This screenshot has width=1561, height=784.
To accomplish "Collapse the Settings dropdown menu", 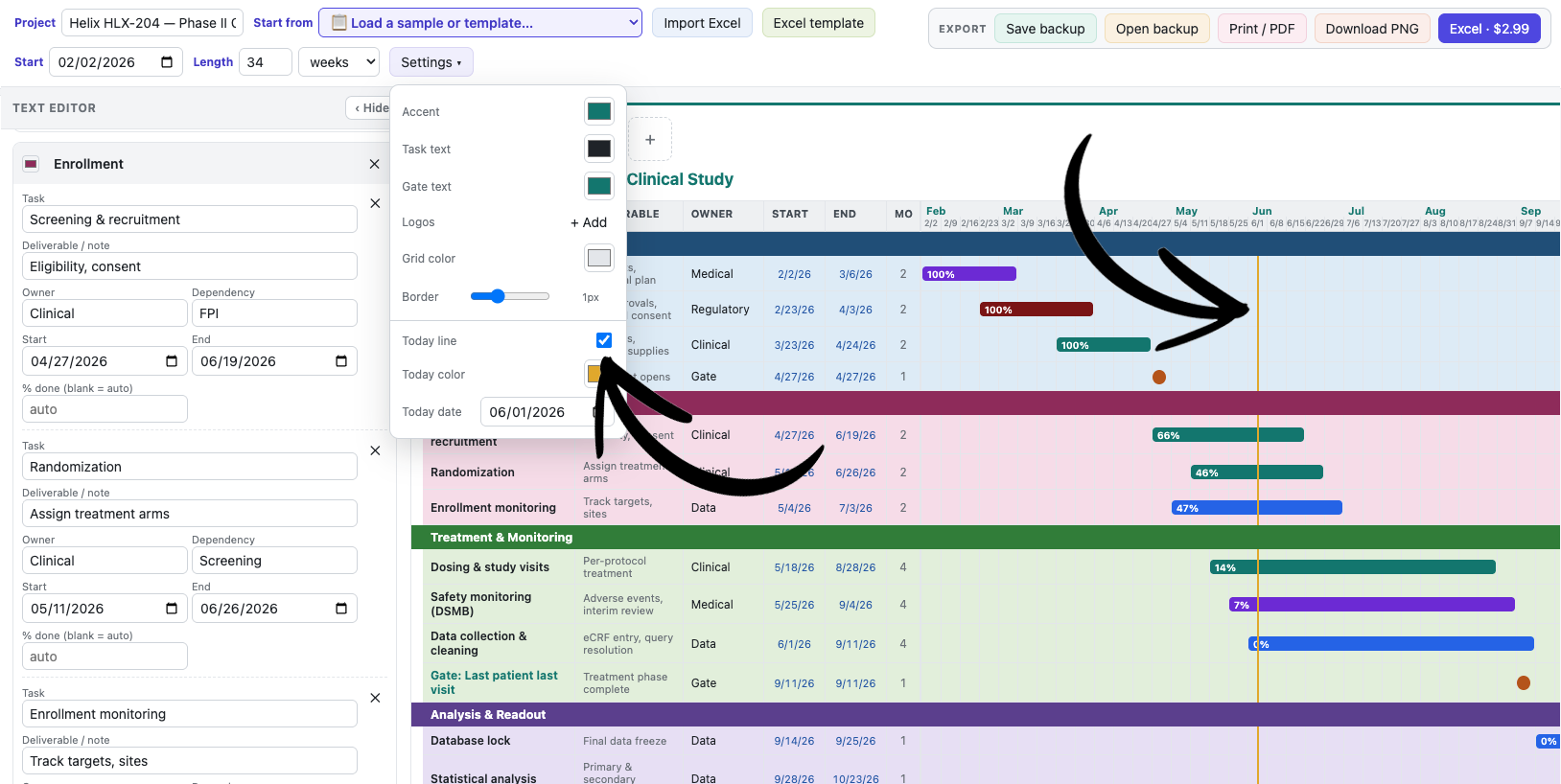I will pyautogui.click(x=431, y=62).
